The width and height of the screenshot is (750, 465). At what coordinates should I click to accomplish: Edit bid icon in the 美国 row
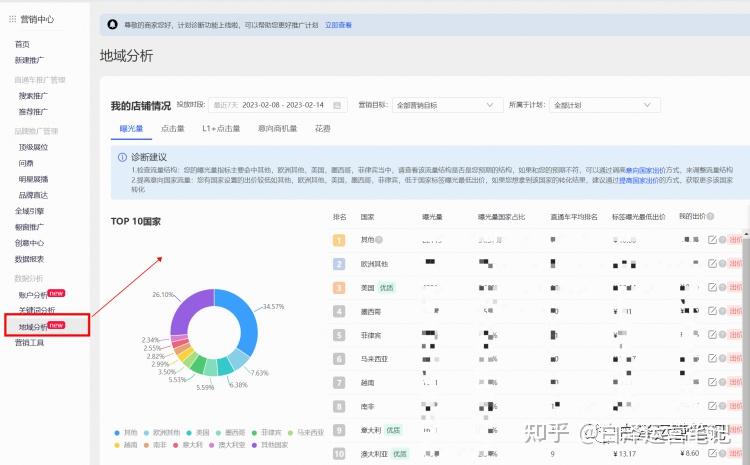712,287
